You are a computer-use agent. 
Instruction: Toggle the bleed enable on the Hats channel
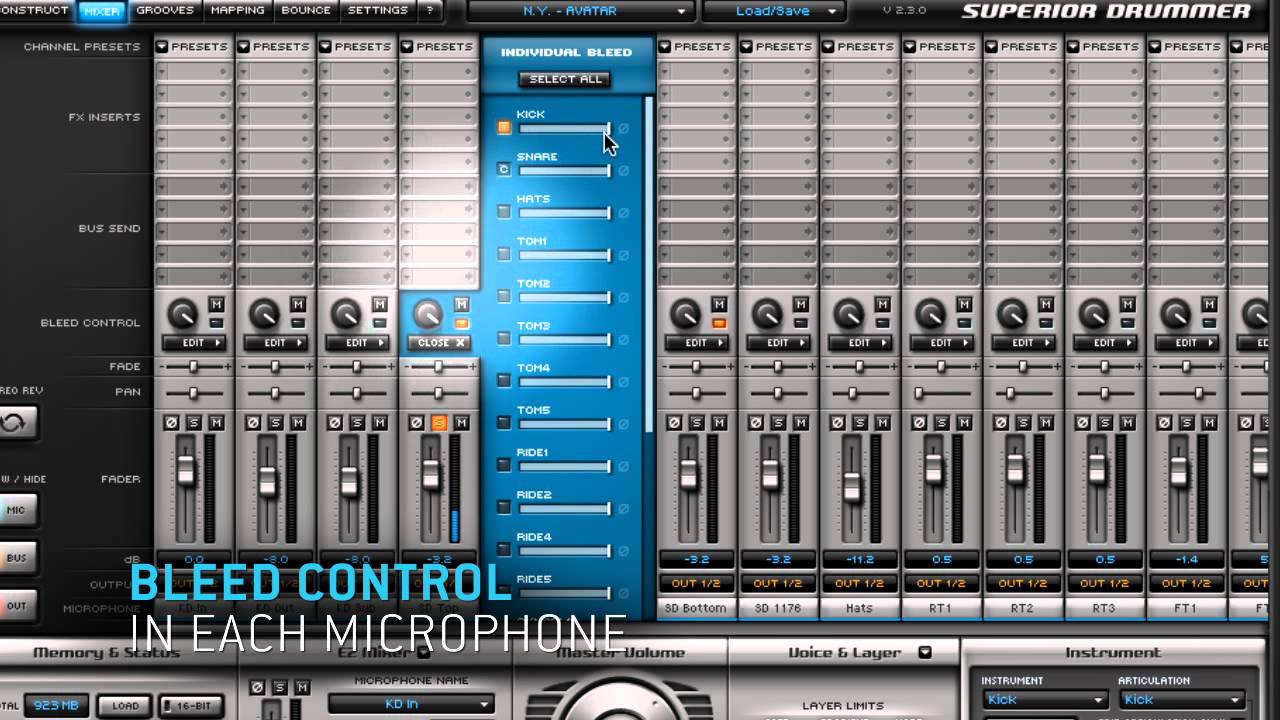tap(882, 323)
